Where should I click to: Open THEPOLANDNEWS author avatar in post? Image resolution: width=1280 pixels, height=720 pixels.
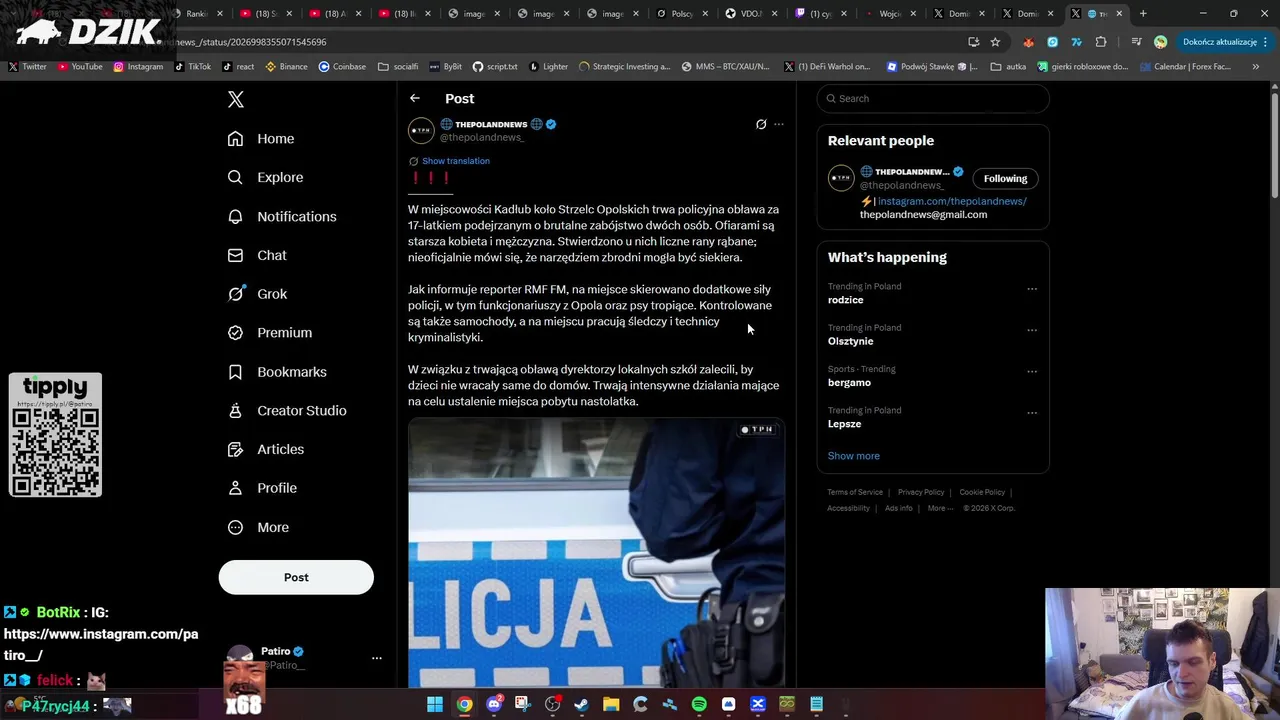[421, 130]
